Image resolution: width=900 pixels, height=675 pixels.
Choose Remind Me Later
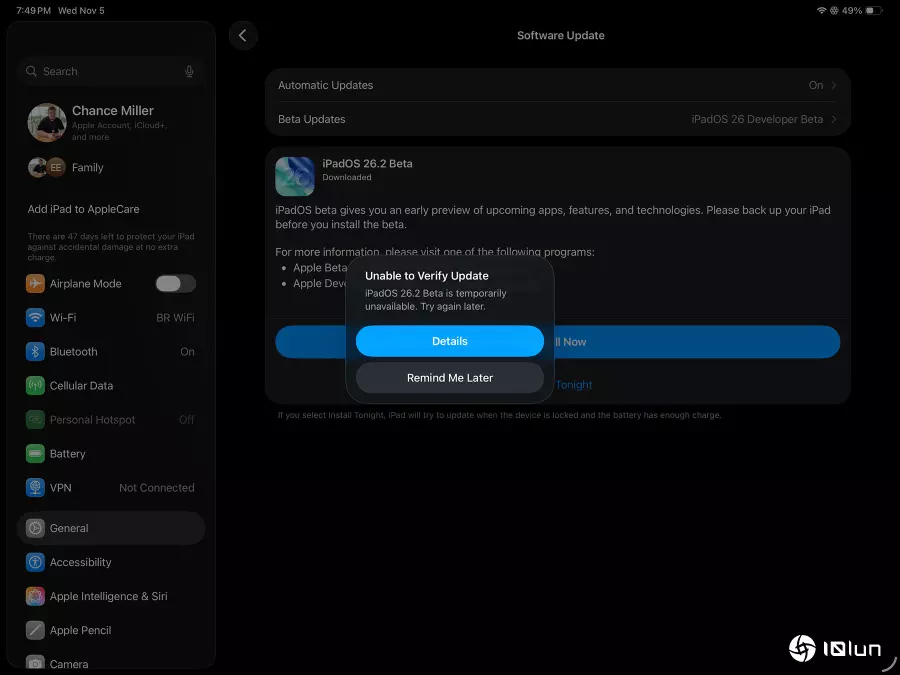(450, 378)
